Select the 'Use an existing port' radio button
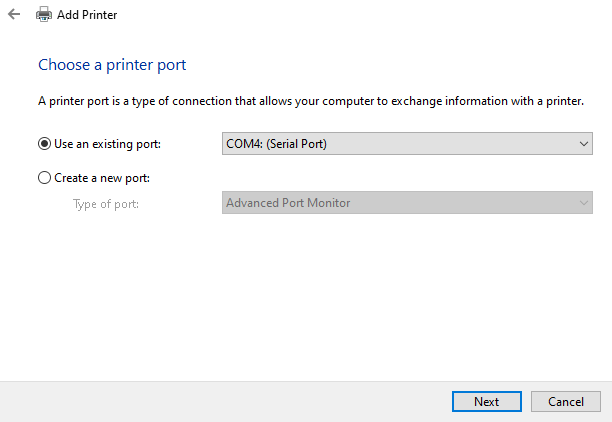The width and height of the screenshot is (612, 422). click(44, 144)
